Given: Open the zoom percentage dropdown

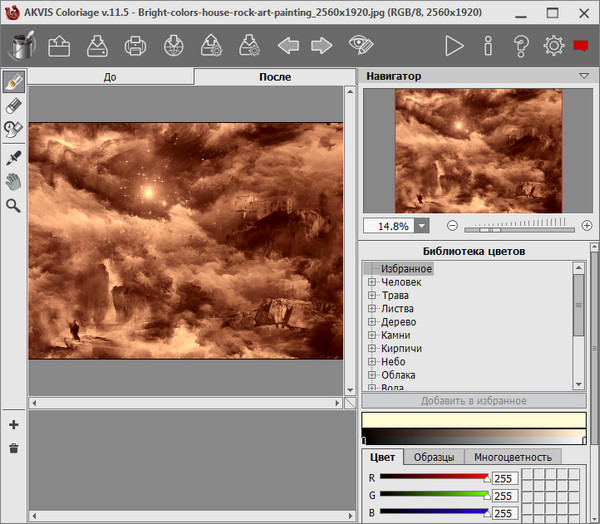Looking at the screenshot, I should click(x=421, y=226).
